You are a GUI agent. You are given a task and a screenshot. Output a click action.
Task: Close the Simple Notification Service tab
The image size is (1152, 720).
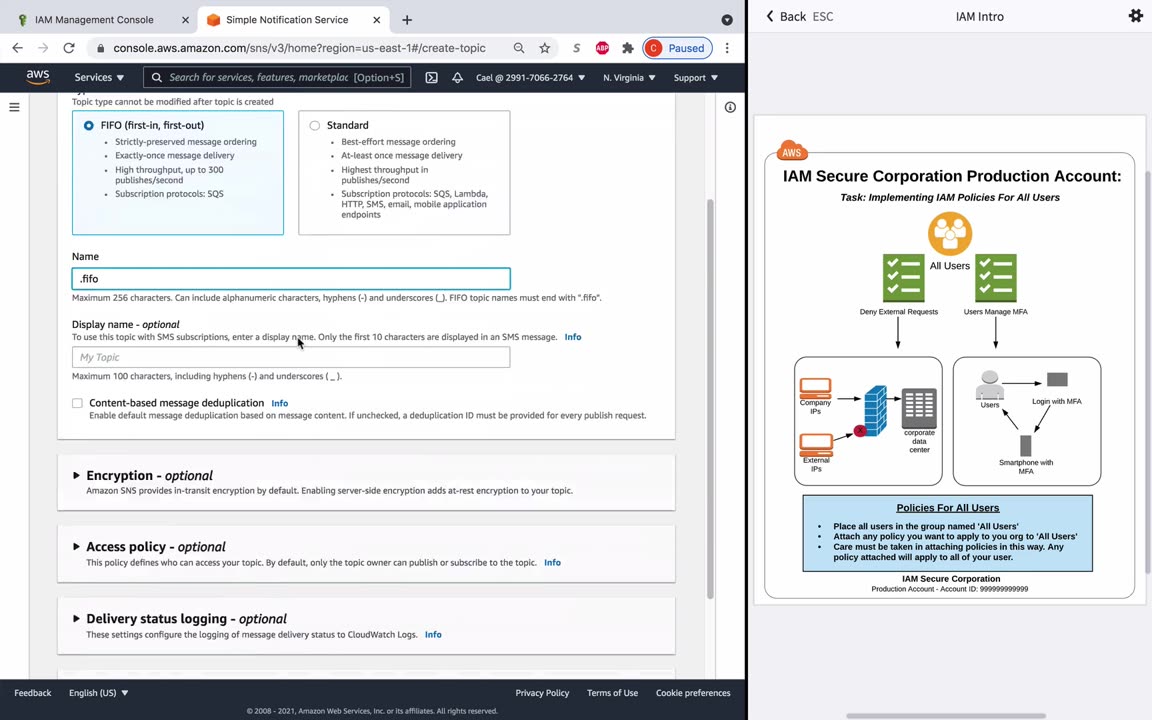376,20
